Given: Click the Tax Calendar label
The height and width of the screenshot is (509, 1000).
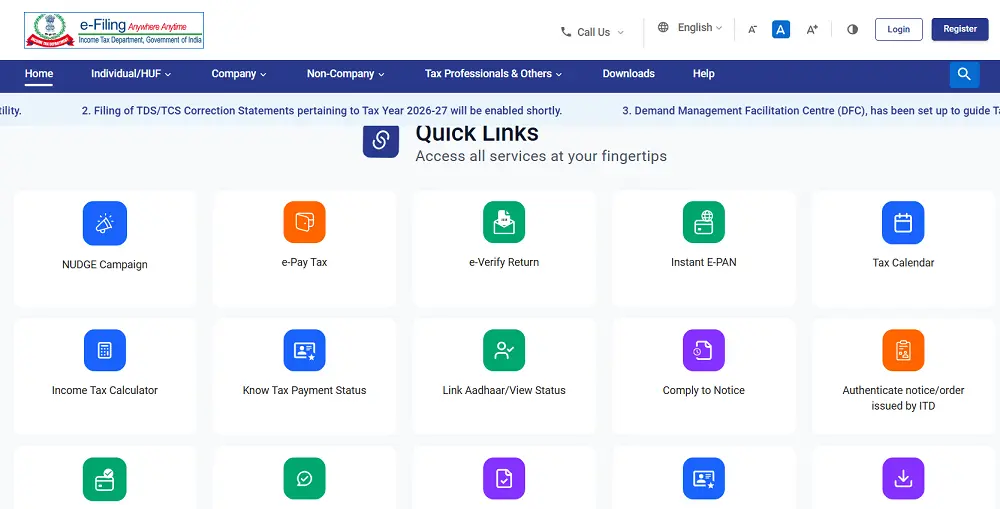Looking at the screenshot, I should 903,263.
